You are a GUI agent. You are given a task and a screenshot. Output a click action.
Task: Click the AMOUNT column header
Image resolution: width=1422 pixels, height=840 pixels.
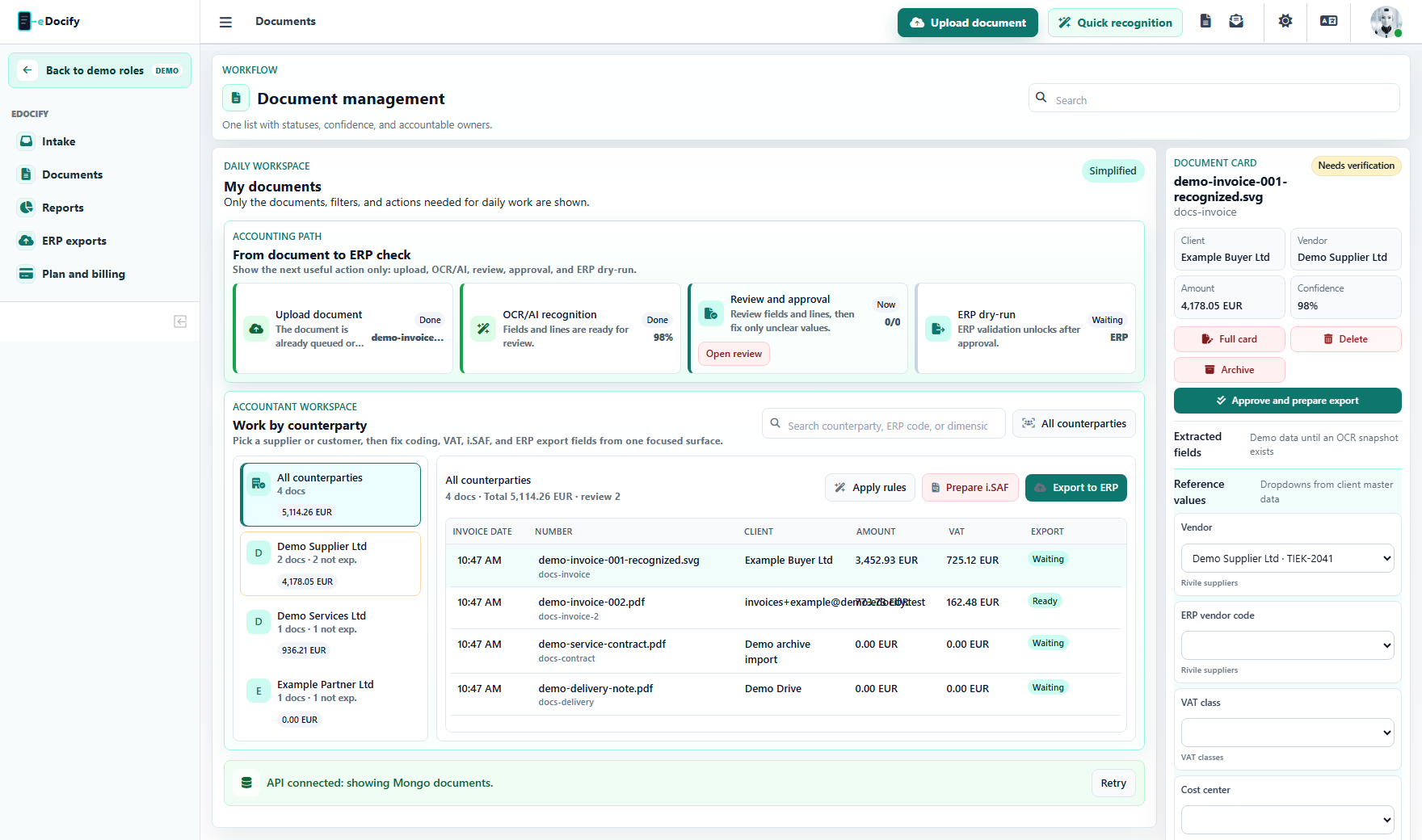[x=876, y=531]
